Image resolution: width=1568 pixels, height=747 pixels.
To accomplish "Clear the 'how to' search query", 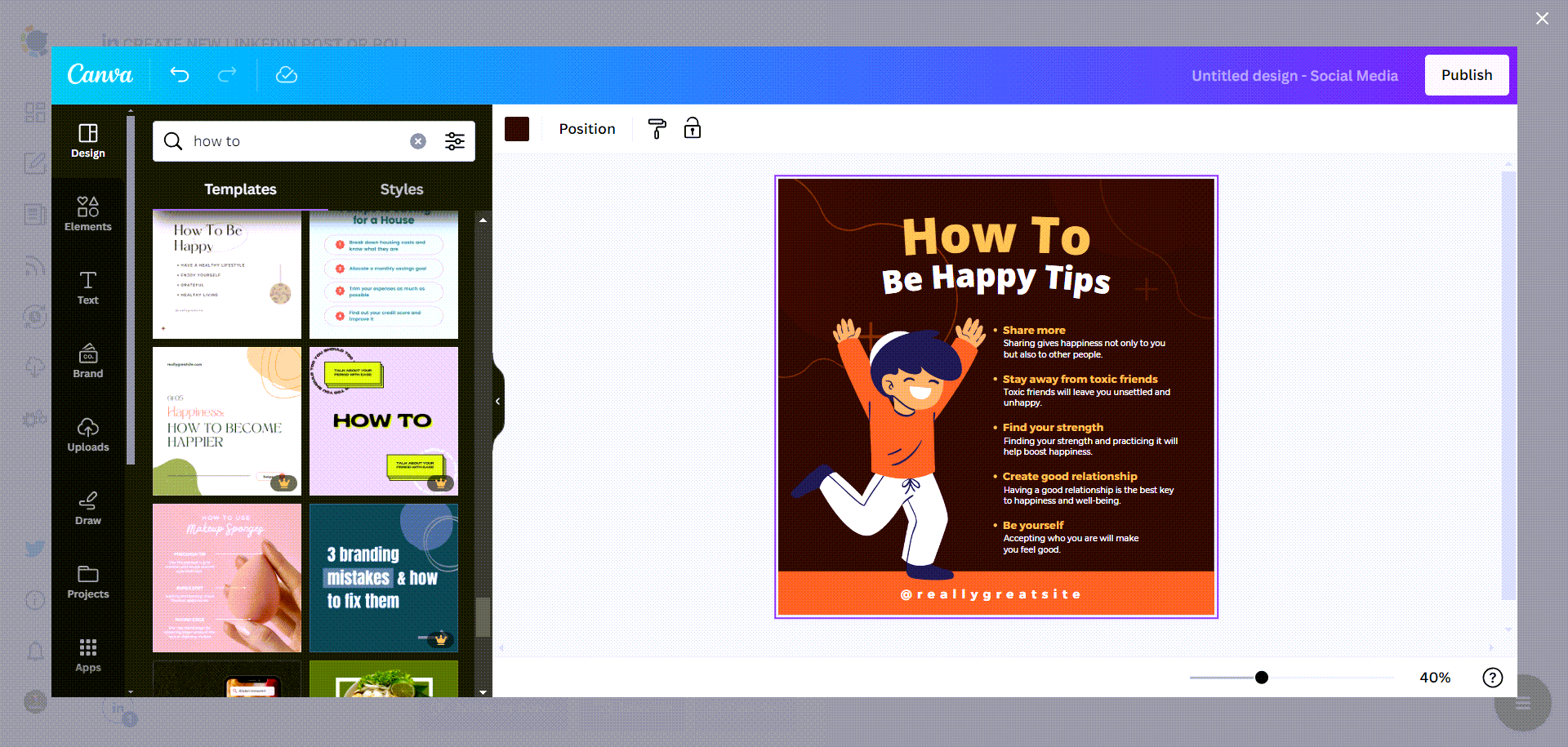I will pos(418,140).
